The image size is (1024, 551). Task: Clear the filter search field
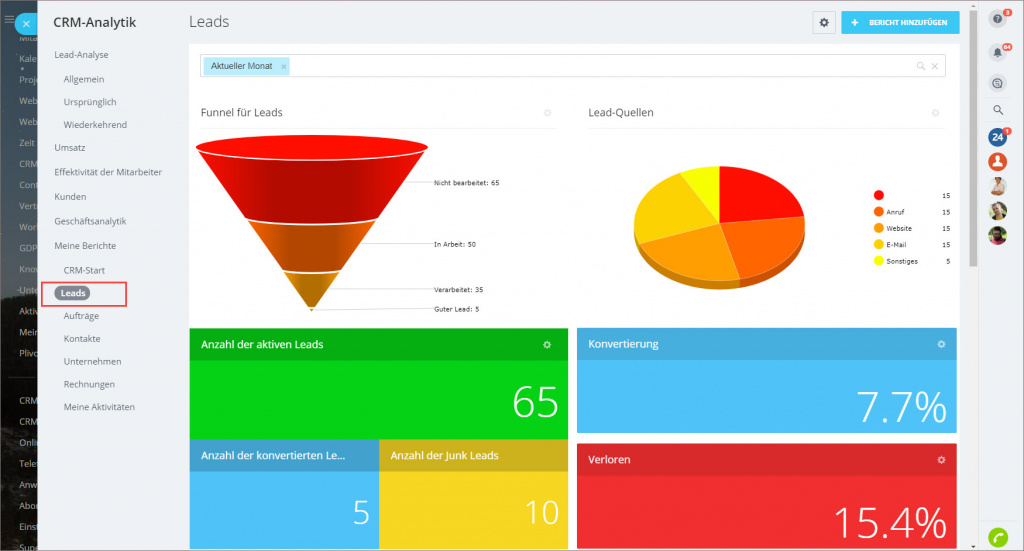click(x=935, y=66)
